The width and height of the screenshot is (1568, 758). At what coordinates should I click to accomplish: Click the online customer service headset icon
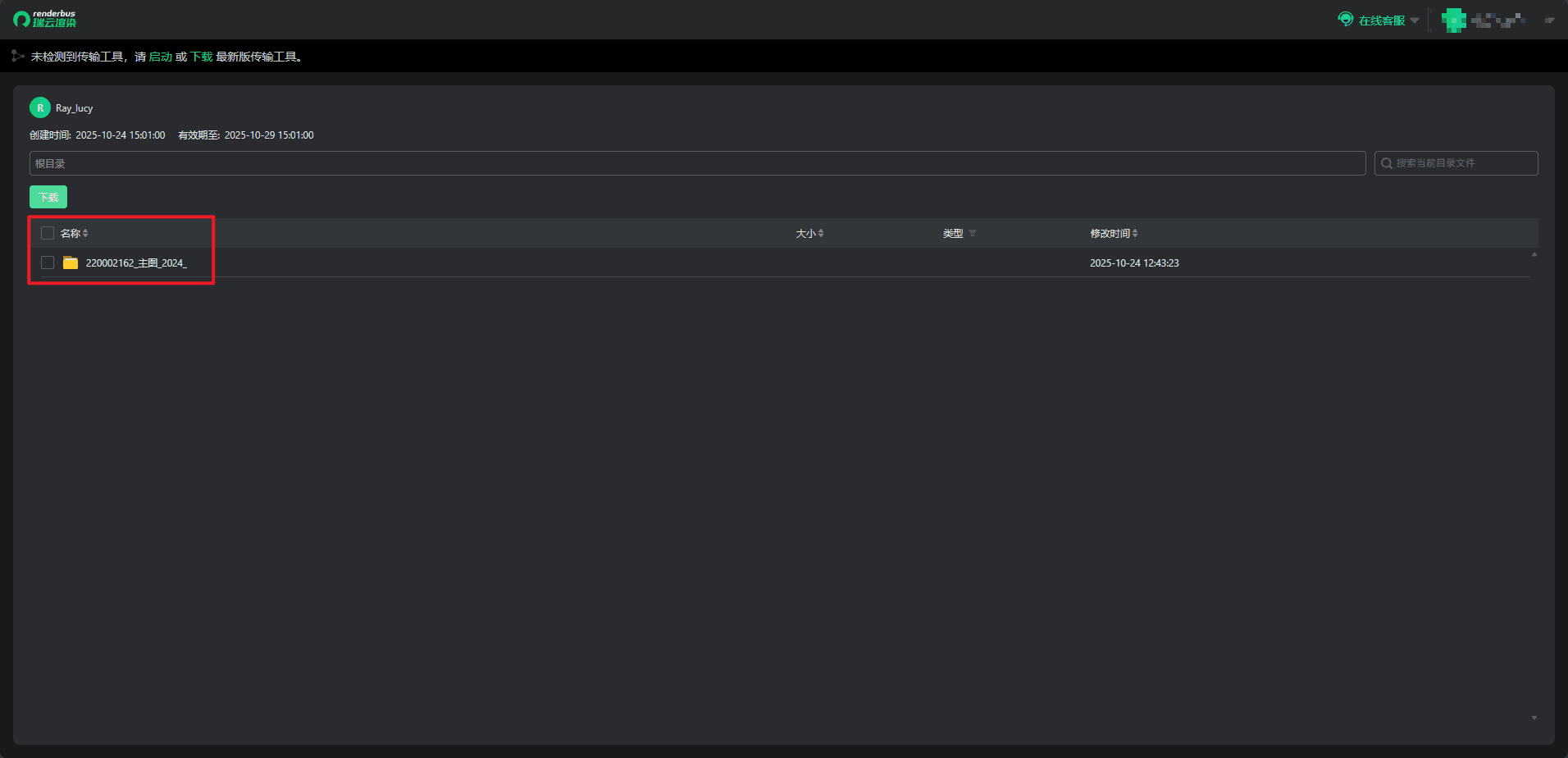1345,19
